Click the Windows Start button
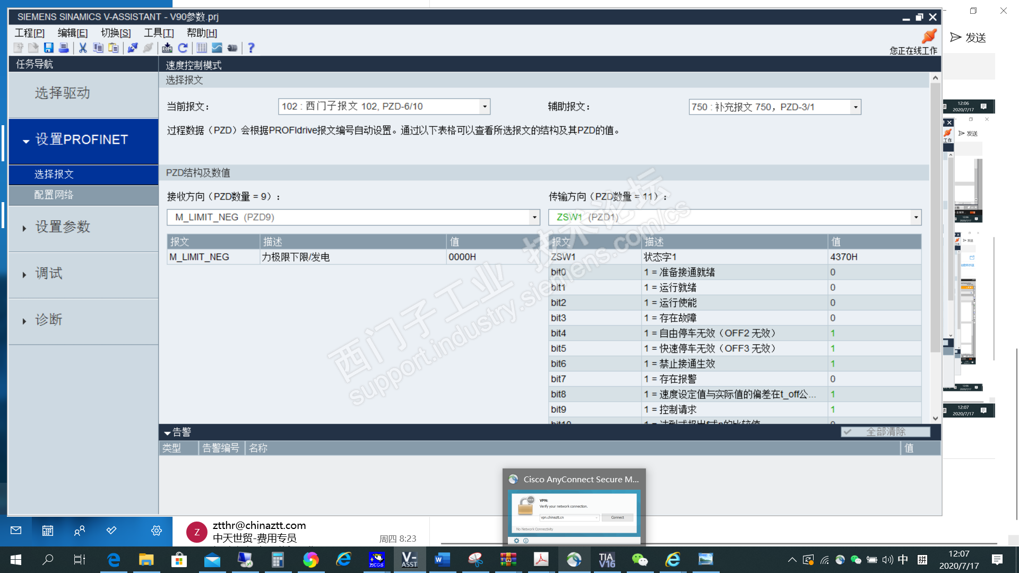 (x=16, y=559)
